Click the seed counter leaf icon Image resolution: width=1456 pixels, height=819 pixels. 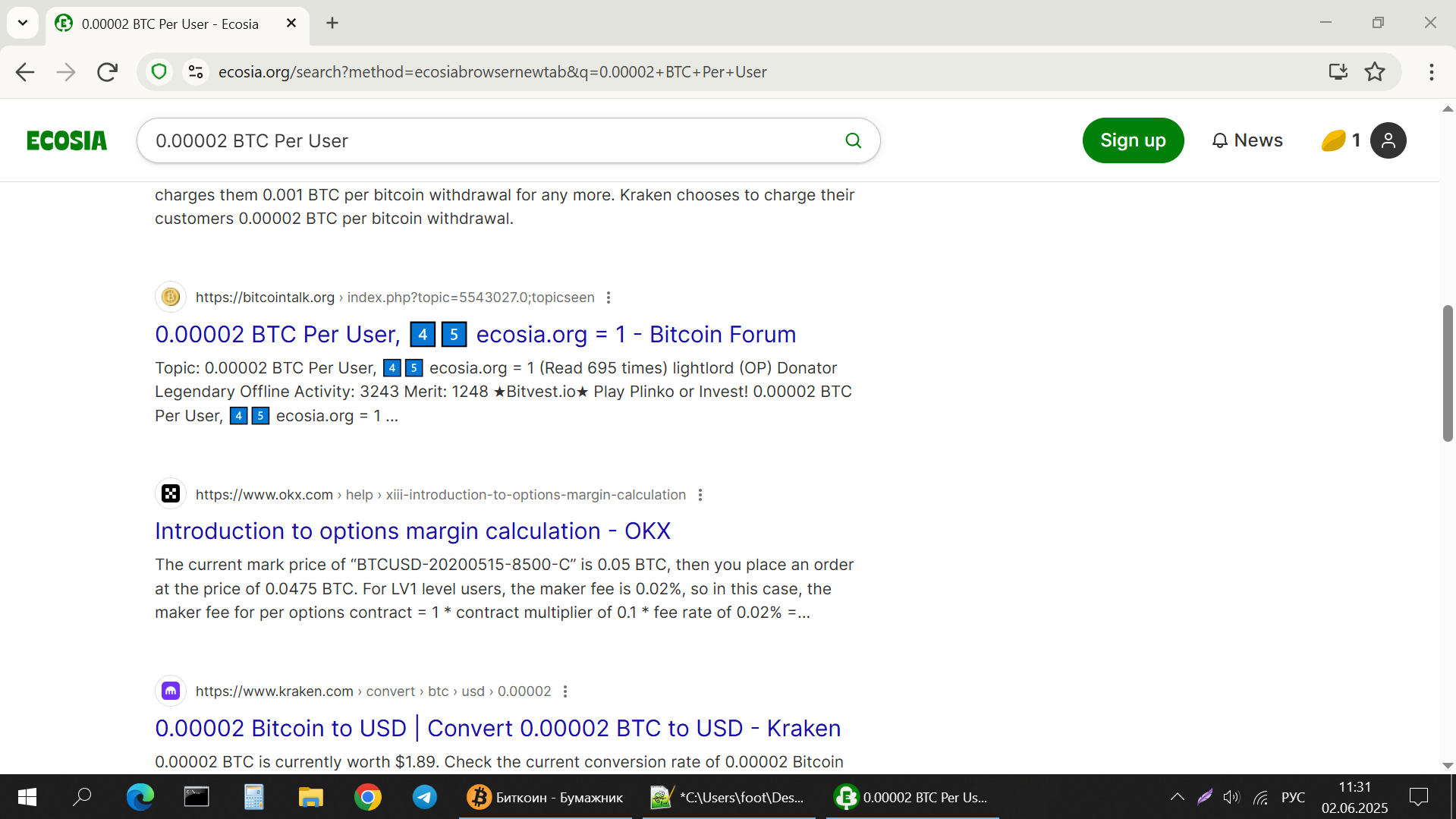coord(1333,140)
